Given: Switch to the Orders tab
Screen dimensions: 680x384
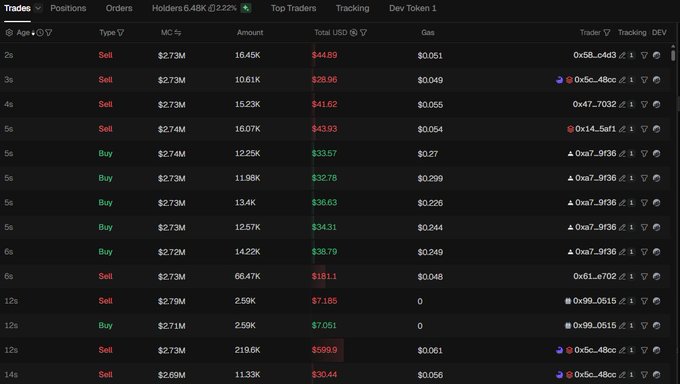Looking at the screenshot, I should [x=119, y=8].
